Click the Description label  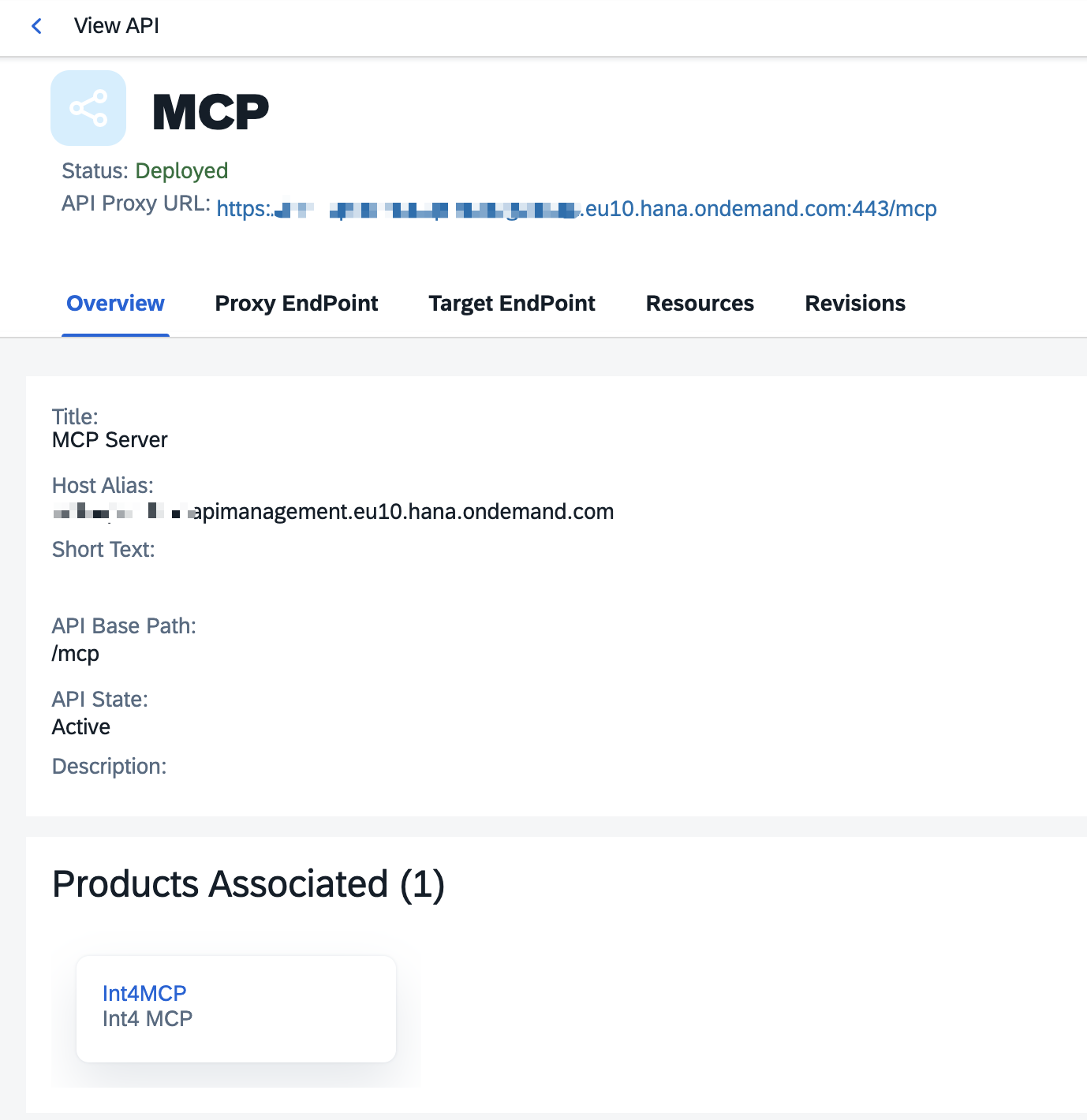(x=109, y=767)
